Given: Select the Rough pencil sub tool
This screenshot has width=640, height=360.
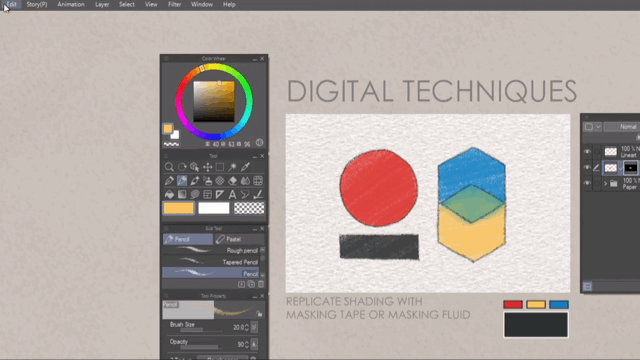Looking at the screenshot, I should [211, 250].
